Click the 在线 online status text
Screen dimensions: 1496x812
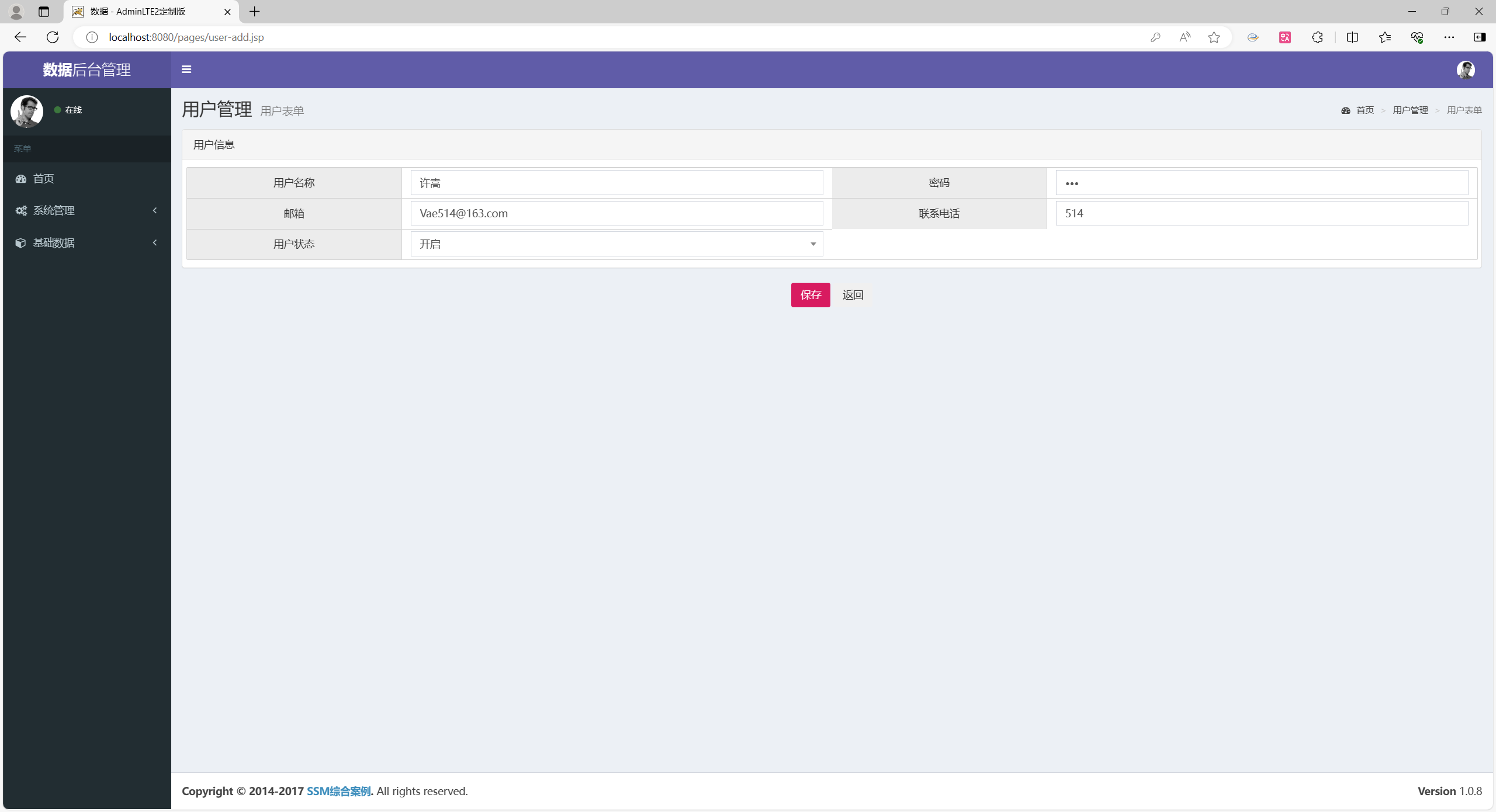click(x=73, y=110)
